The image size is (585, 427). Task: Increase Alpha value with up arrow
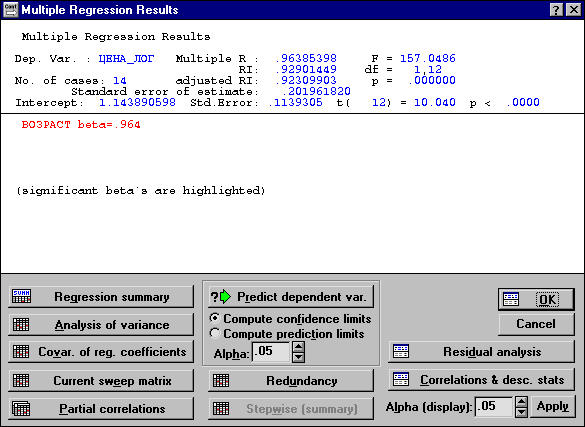coord(298,347)
